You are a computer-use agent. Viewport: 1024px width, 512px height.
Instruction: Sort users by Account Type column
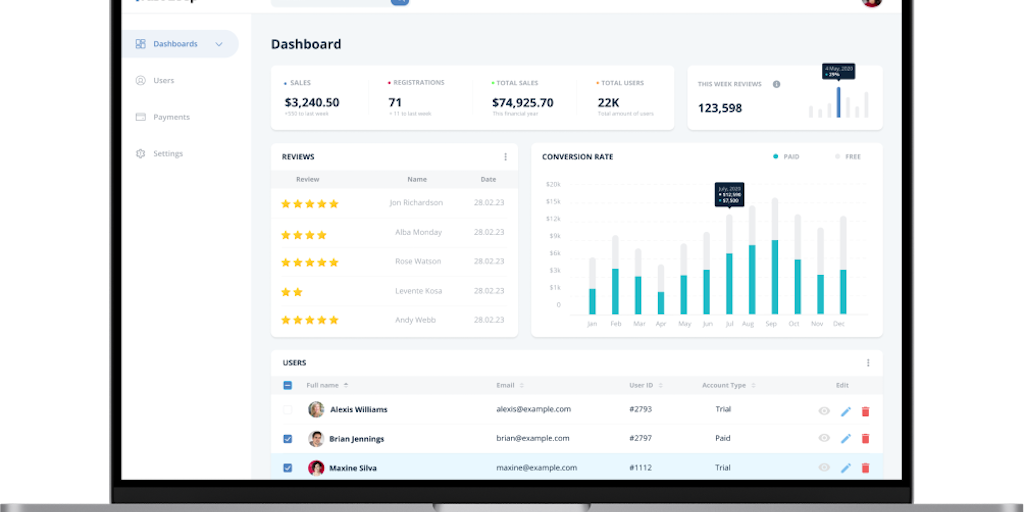pos(729,385)
